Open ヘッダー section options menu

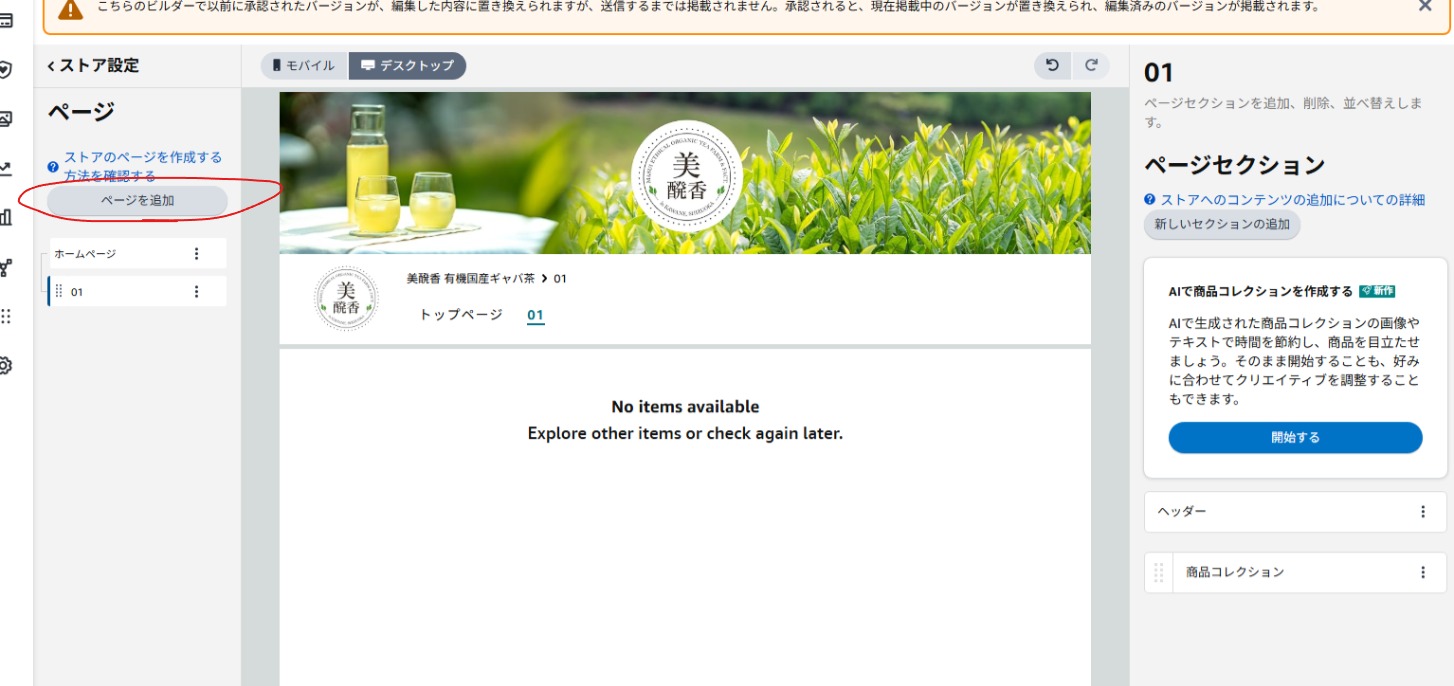point(1423,512)
